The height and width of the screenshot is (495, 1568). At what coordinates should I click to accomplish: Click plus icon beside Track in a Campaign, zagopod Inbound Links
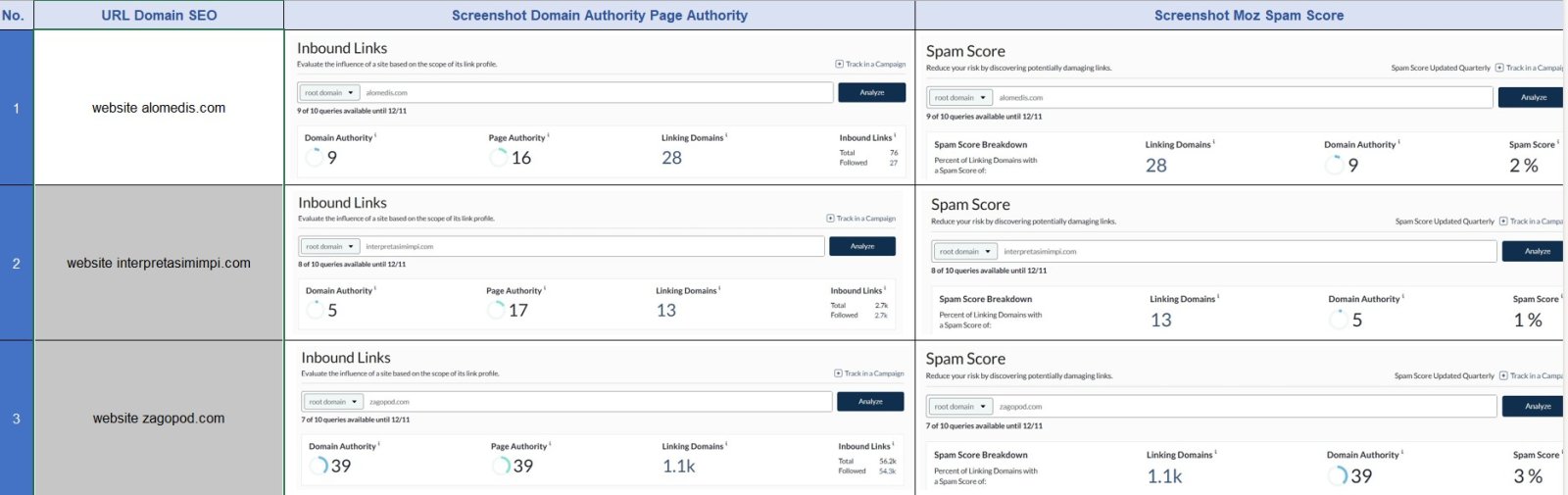click(x=838, y=373)
